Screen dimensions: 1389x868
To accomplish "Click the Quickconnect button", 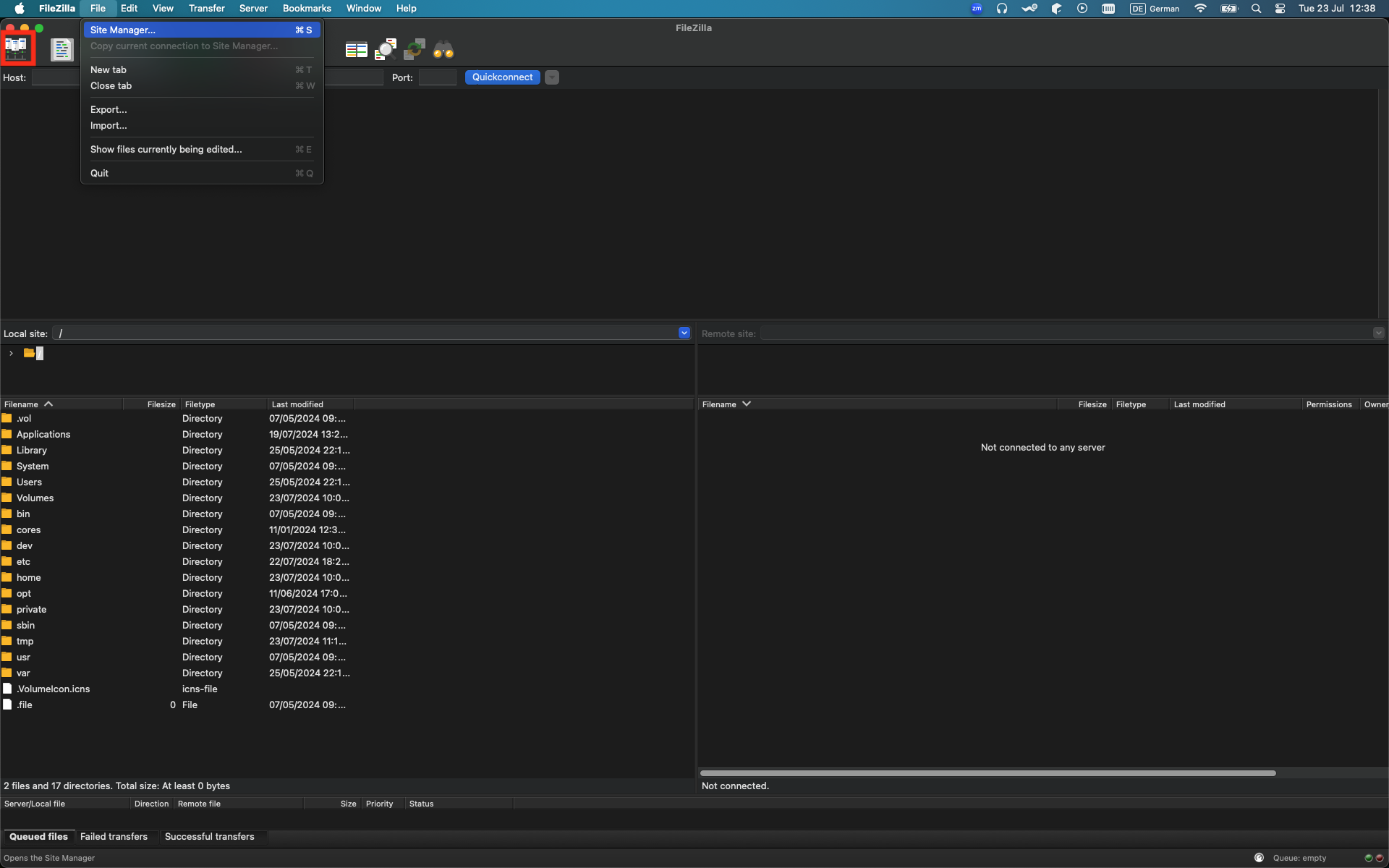I will [x=503, y=77].
